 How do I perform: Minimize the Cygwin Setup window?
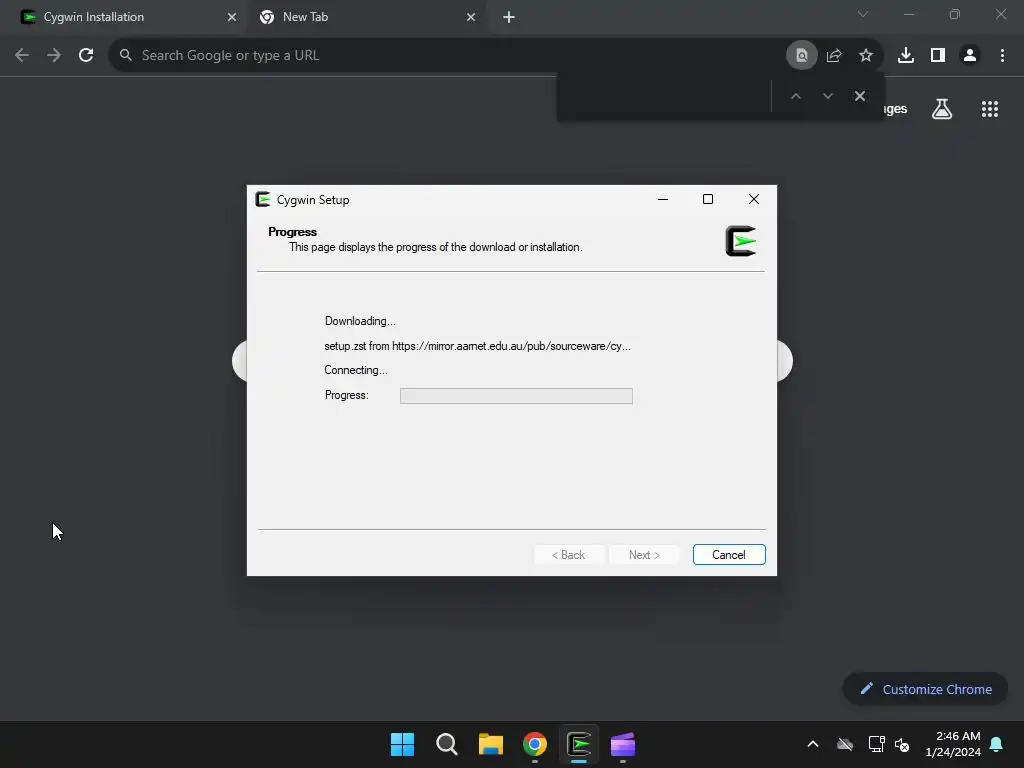663,199
